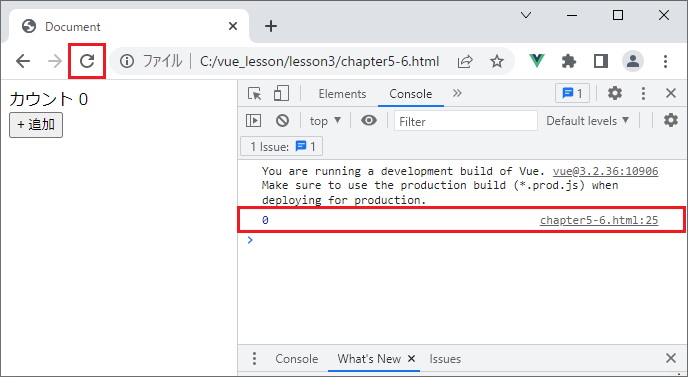
Task: Open the Vue devtools extension icon
Action: [537, 61]
